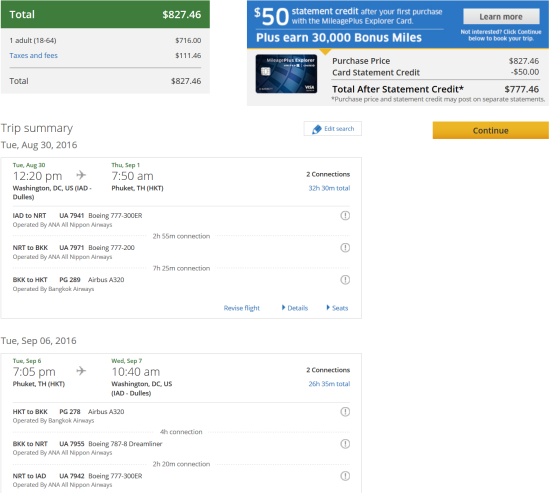Click the 30,000 Bonus Miles banner text
The width and height of the screenshot is (550, 493).
point(339,38)
